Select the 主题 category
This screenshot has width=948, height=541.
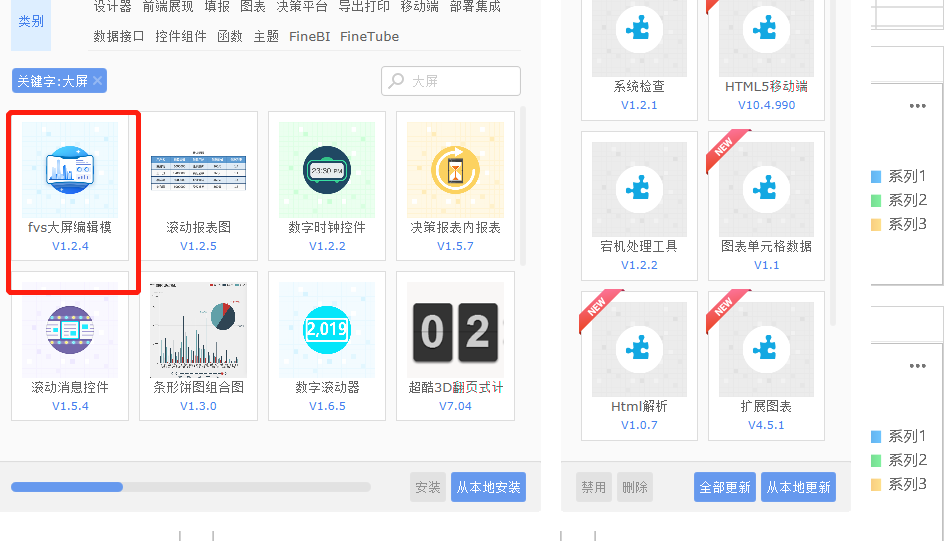click(x=266, y=36)
